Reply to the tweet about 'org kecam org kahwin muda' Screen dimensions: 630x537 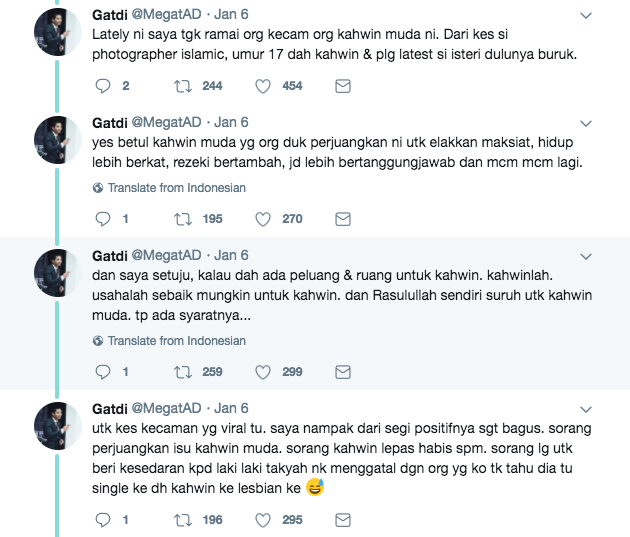(x=102, y=86)
